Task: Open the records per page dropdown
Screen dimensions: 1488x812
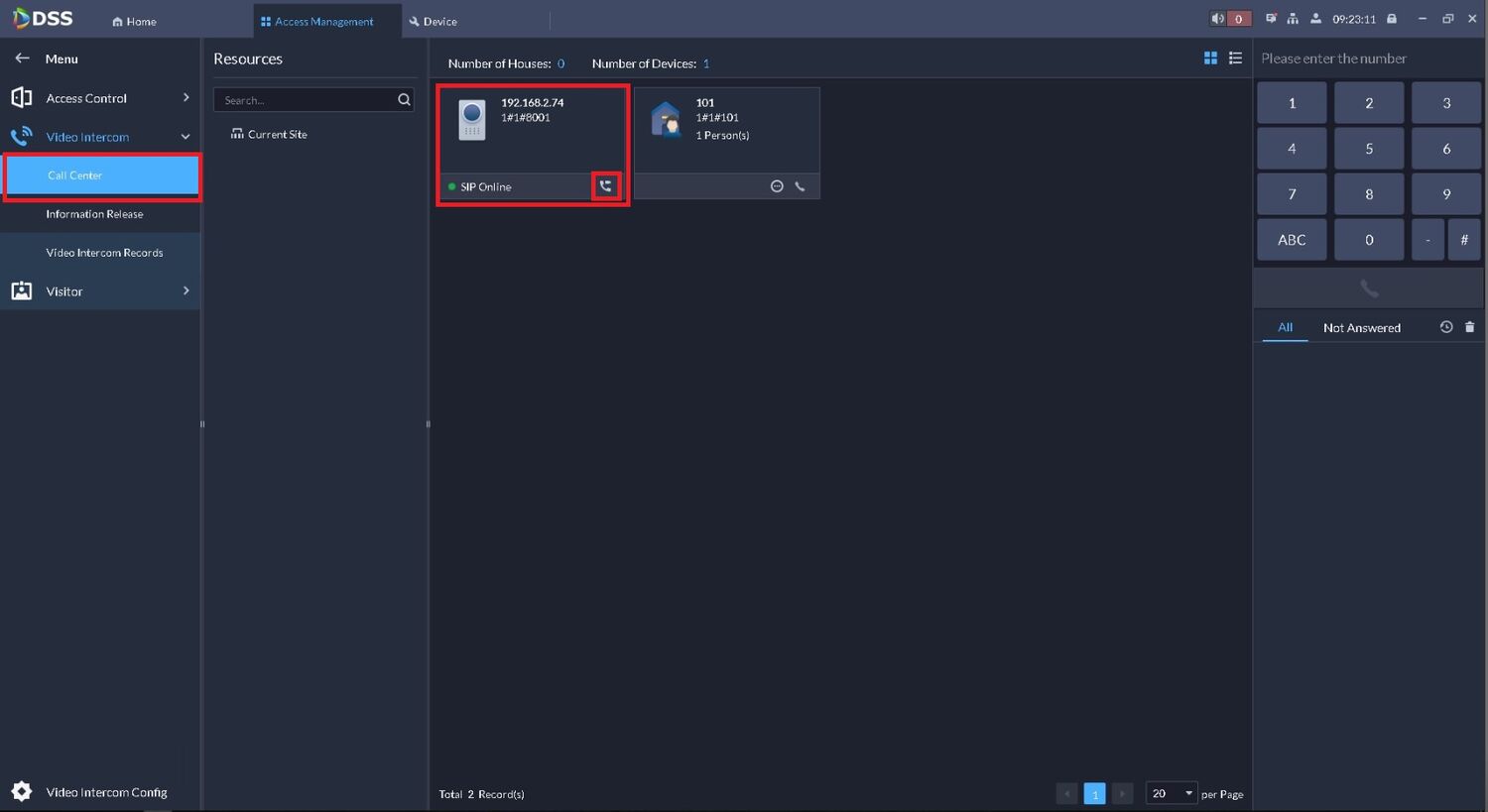Action: (1172, 793)
